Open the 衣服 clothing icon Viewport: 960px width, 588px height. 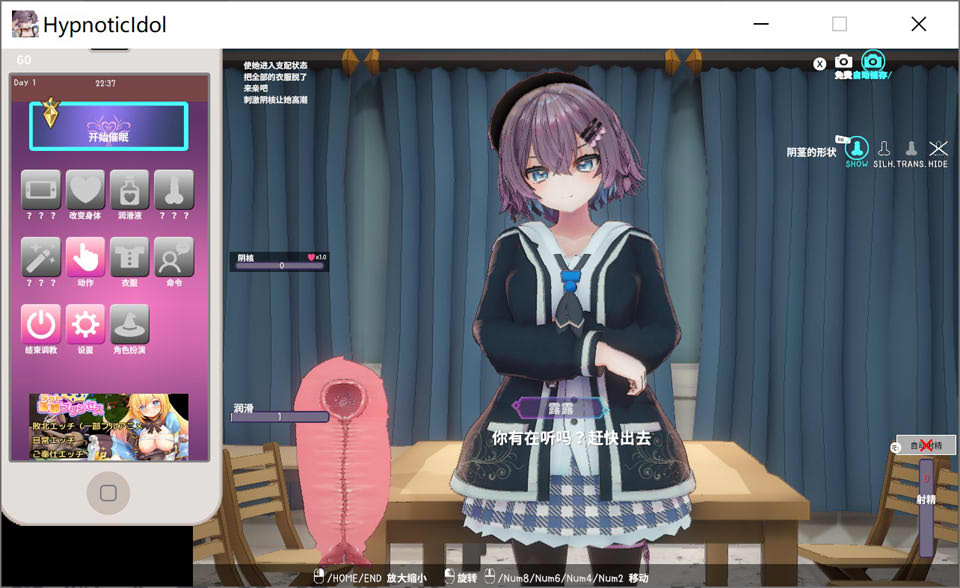tap(129, 257)
